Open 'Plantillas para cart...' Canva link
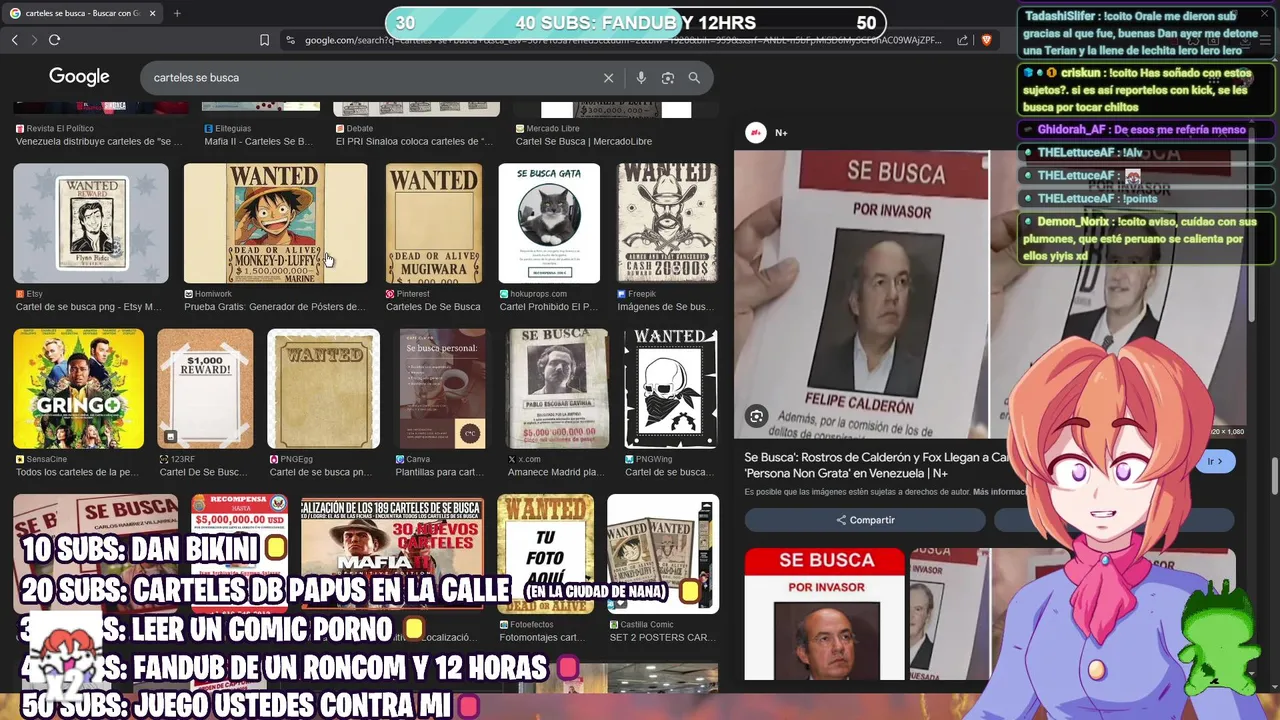 click(x=440, y=472)
